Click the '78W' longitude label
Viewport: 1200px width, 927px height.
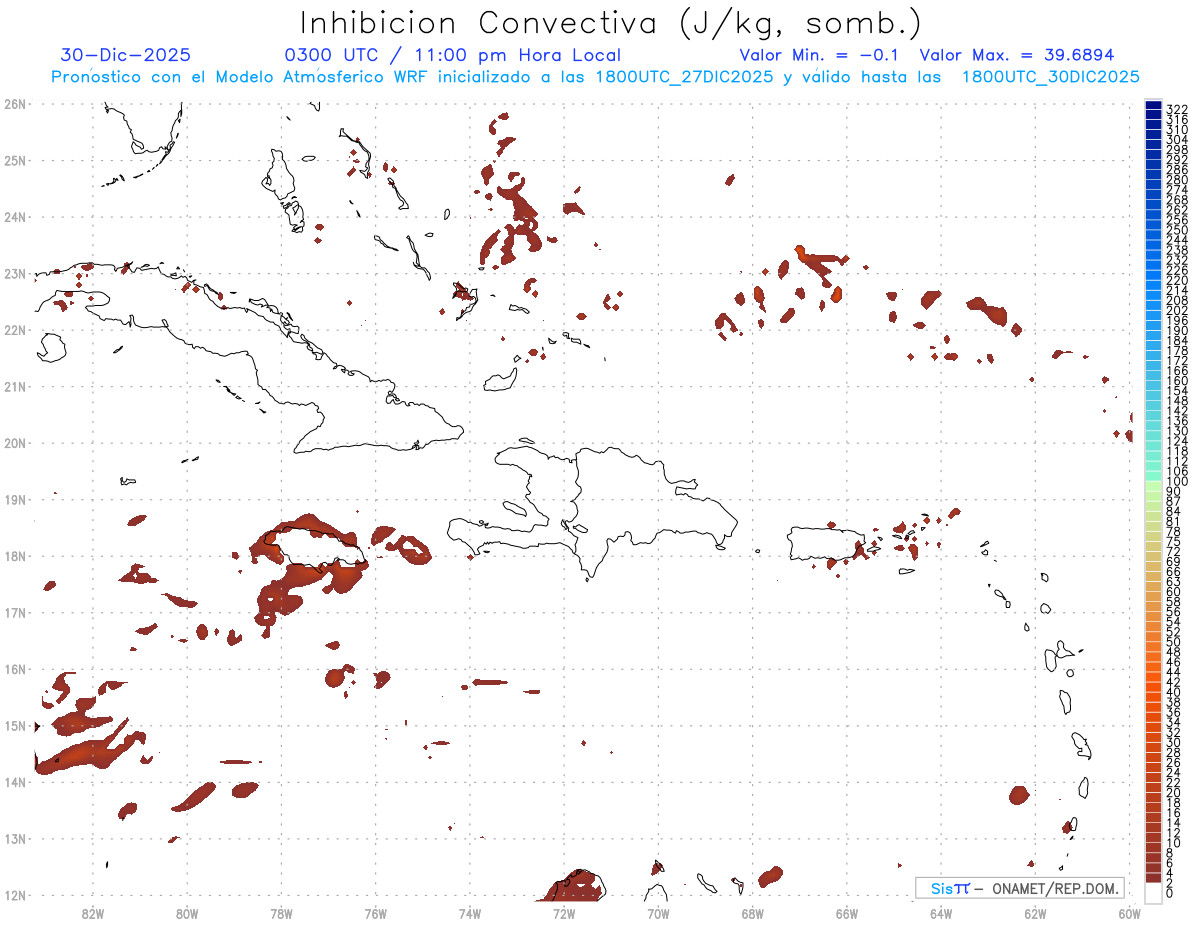coord(281,912)
